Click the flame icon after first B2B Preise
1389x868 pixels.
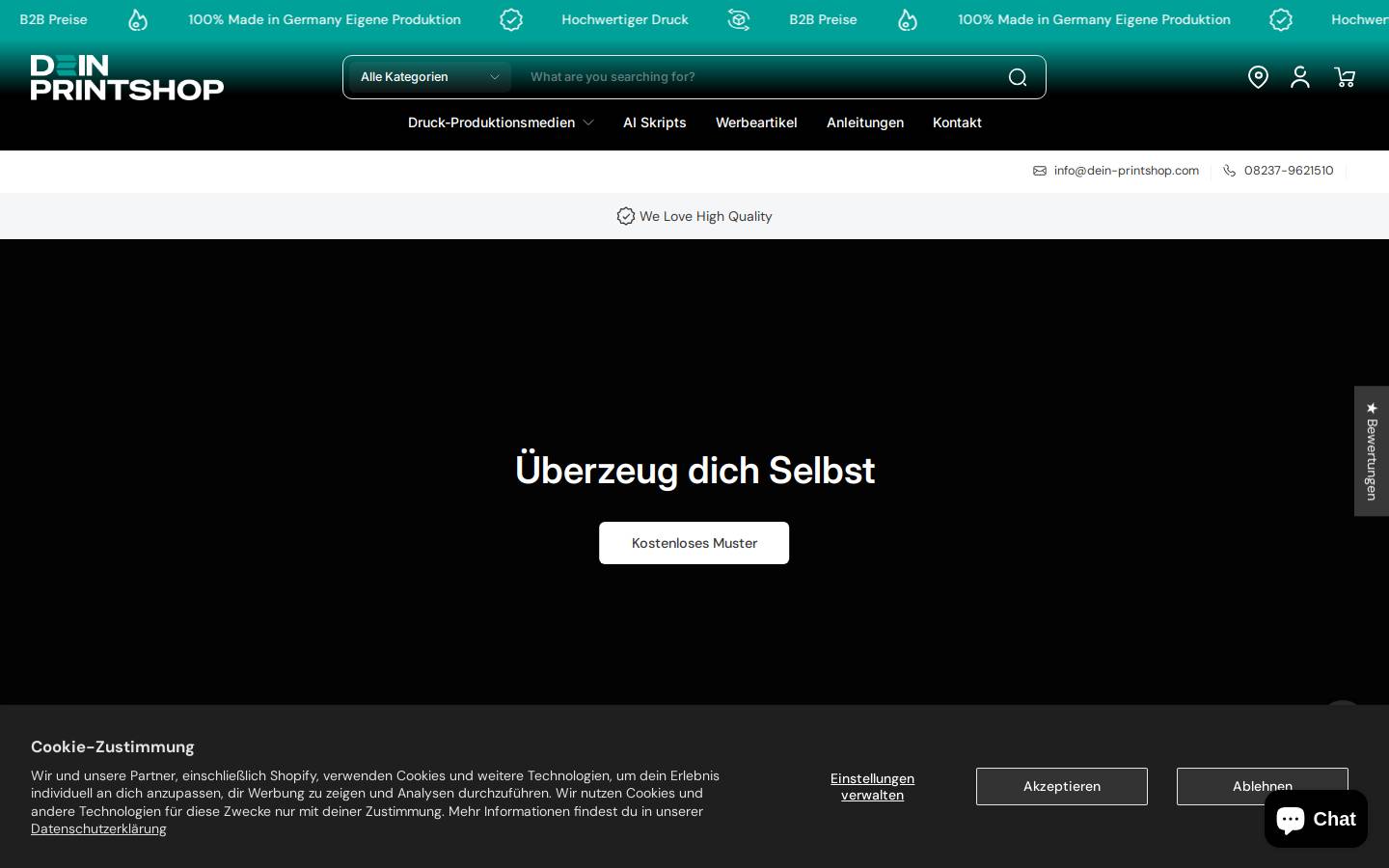click(x=138, y=19)
